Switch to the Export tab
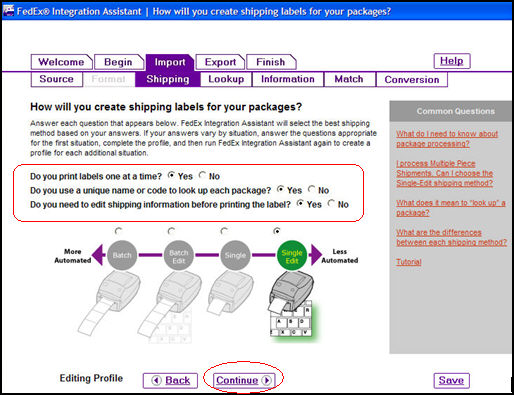The width and height of the screenshot is (514, 395). point(220,62)
